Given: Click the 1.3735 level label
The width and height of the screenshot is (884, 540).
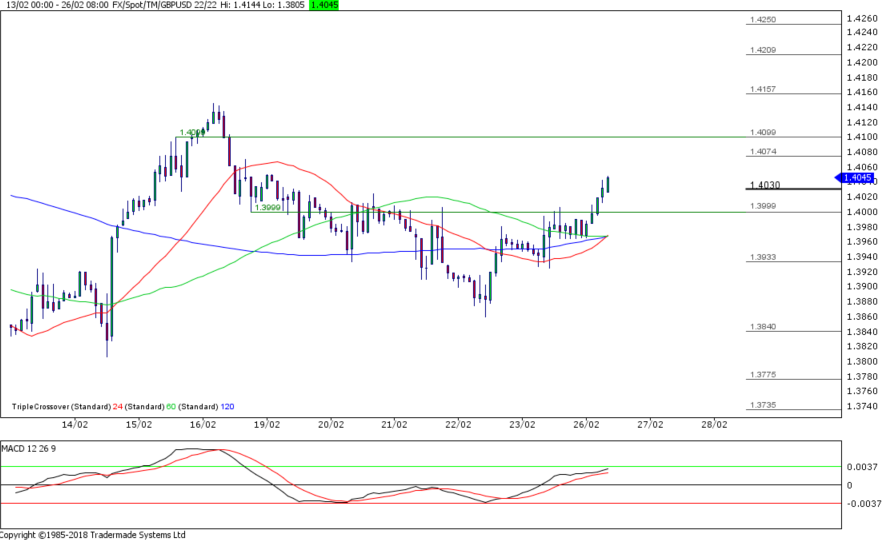Looking at the screenshot, I should coord(763,405).
